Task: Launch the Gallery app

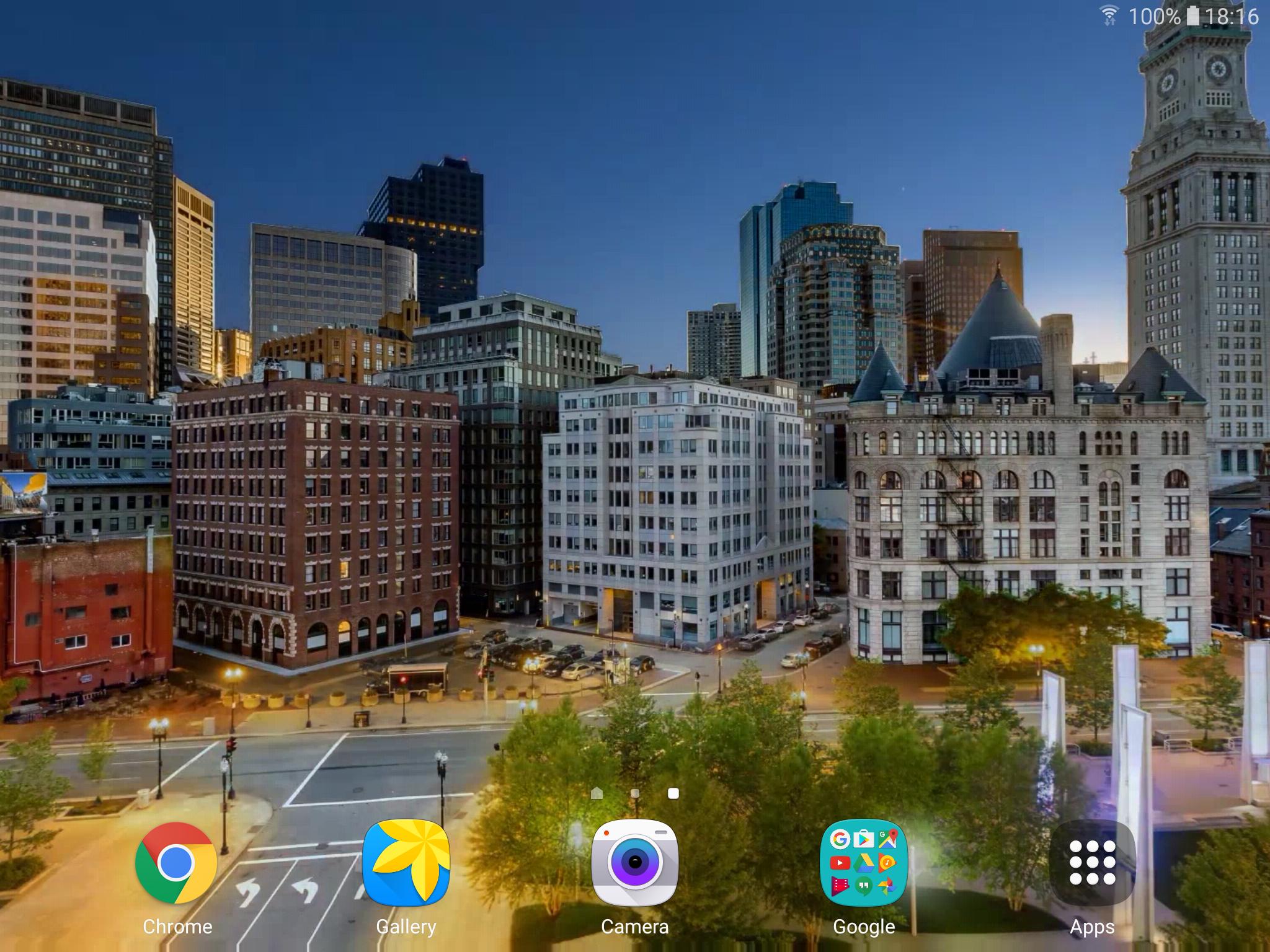Action: click(x=406, y=863)
